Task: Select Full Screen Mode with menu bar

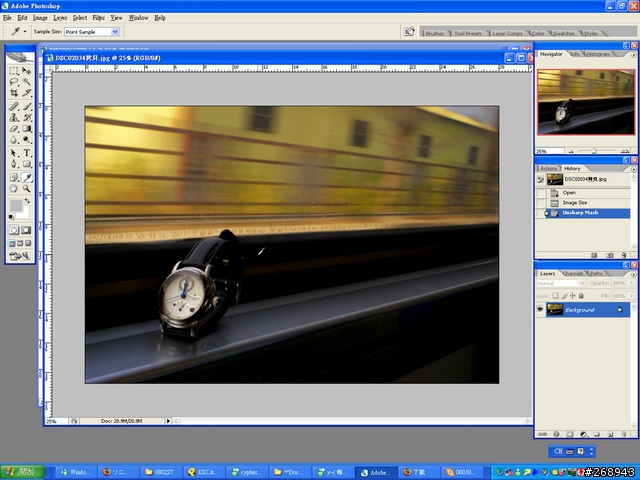Action: (x=20, y=244)
